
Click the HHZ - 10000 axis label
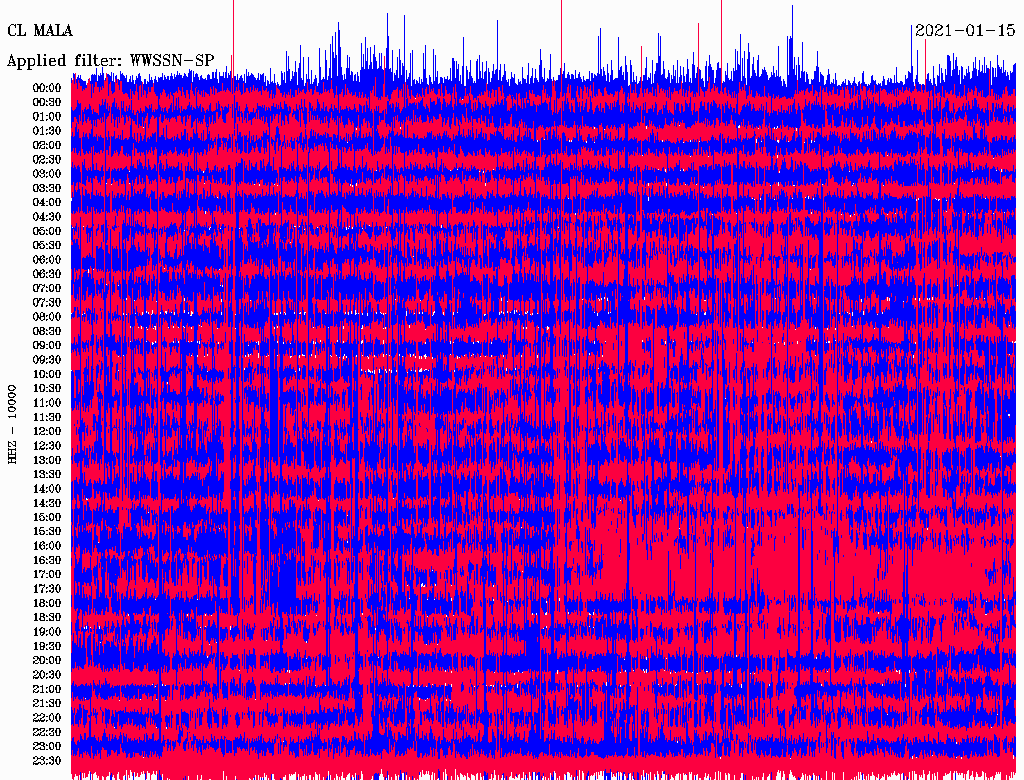[x=12, y=425]
